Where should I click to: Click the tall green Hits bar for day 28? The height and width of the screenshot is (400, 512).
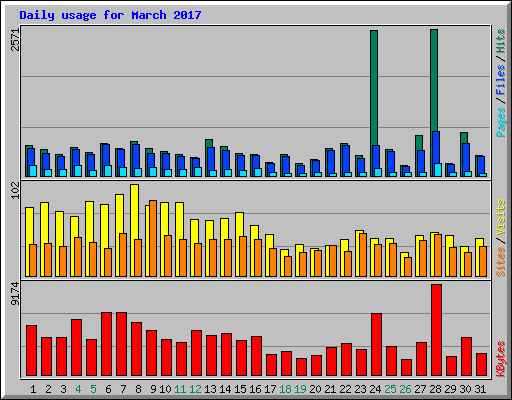(434, 80)
